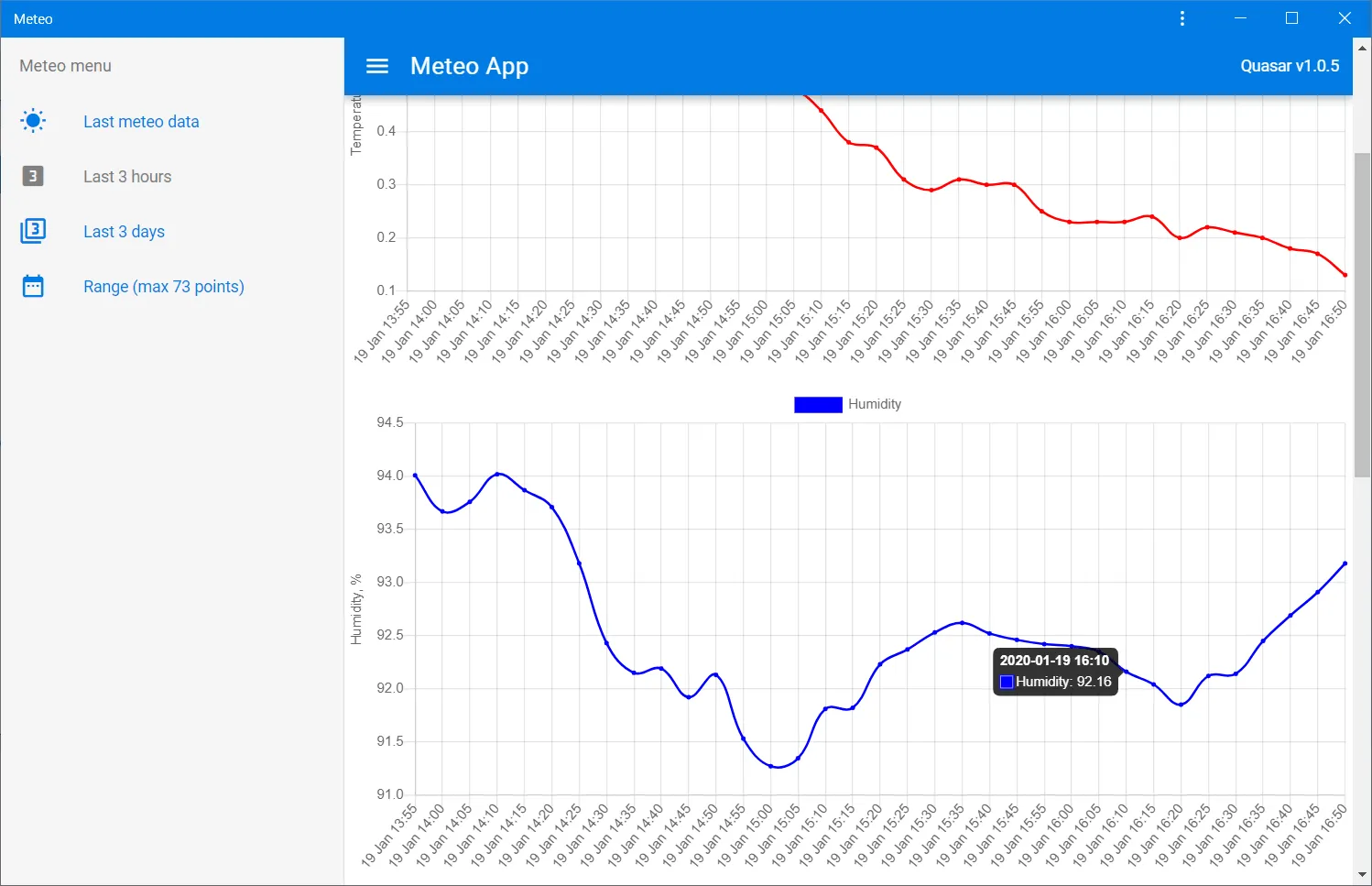Click the vertical scrollbar thumb
This screenshot has width=1372, height=886.
tap(1362, 312)
